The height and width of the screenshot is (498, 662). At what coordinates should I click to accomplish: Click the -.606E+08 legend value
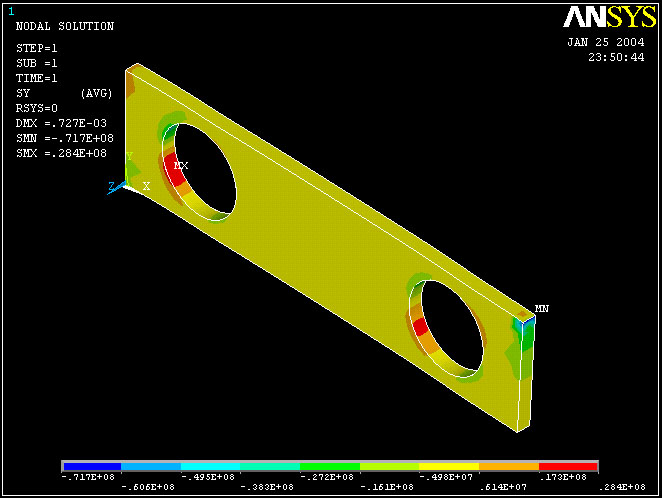coord(148,487)
